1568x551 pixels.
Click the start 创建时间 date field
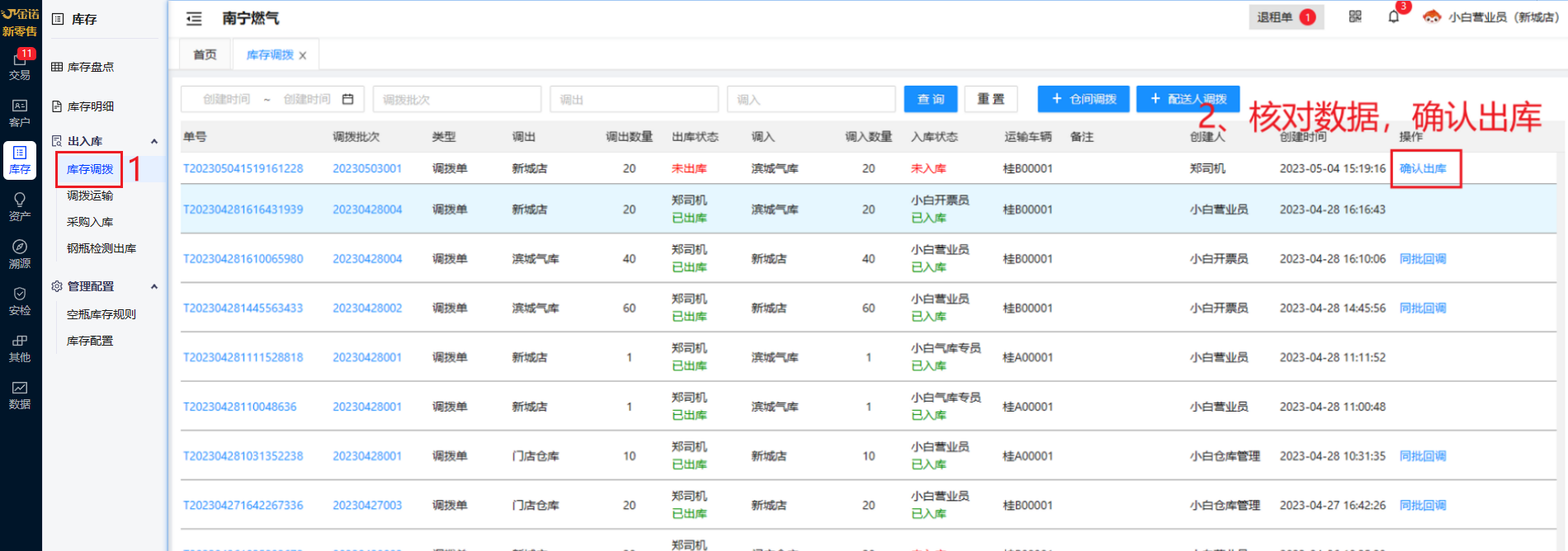pyautogui.click(x=226, y=99)
